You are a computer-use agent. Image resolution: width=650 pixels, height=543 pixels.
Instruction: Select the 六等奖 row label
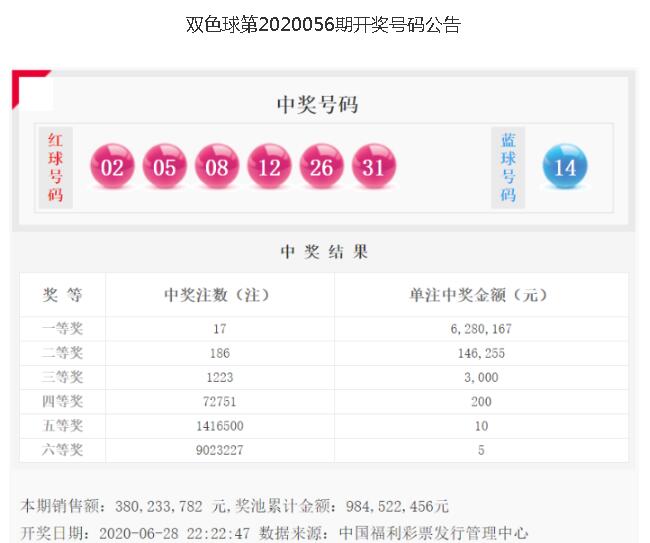pyautogui.click(x=63, y=450)
